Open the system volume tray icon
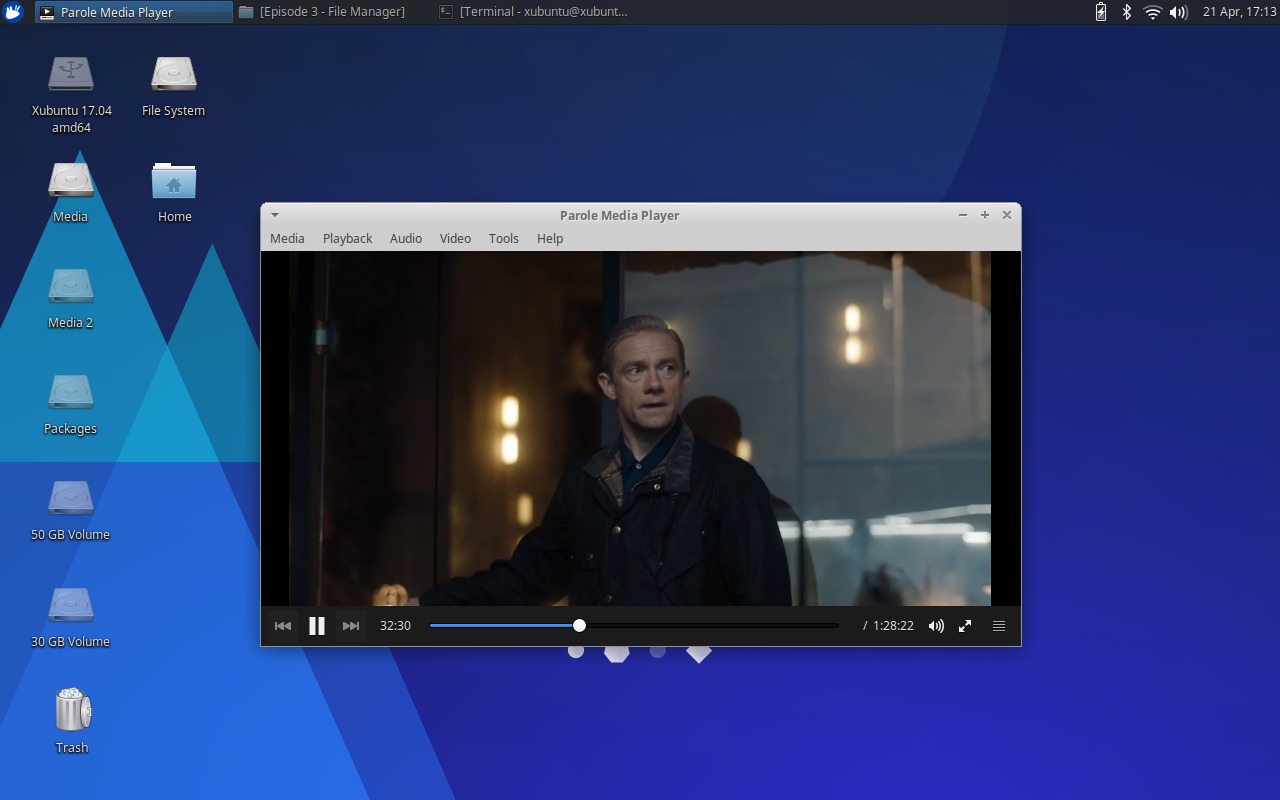Viewport: 1280px width, 800px height. pyautogui.click(x=1179, y=12)
